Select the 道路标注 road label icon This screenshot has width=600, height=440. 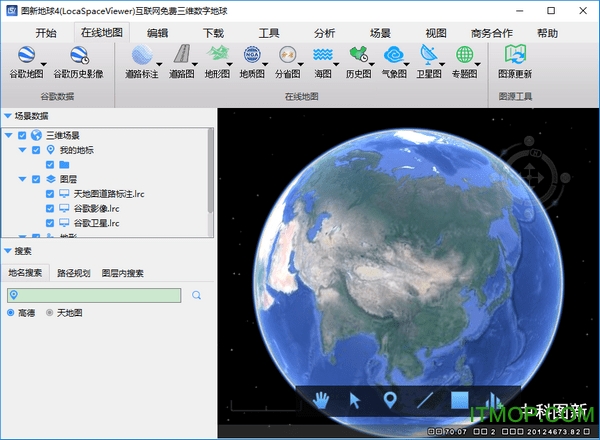[x=142, y=55]
